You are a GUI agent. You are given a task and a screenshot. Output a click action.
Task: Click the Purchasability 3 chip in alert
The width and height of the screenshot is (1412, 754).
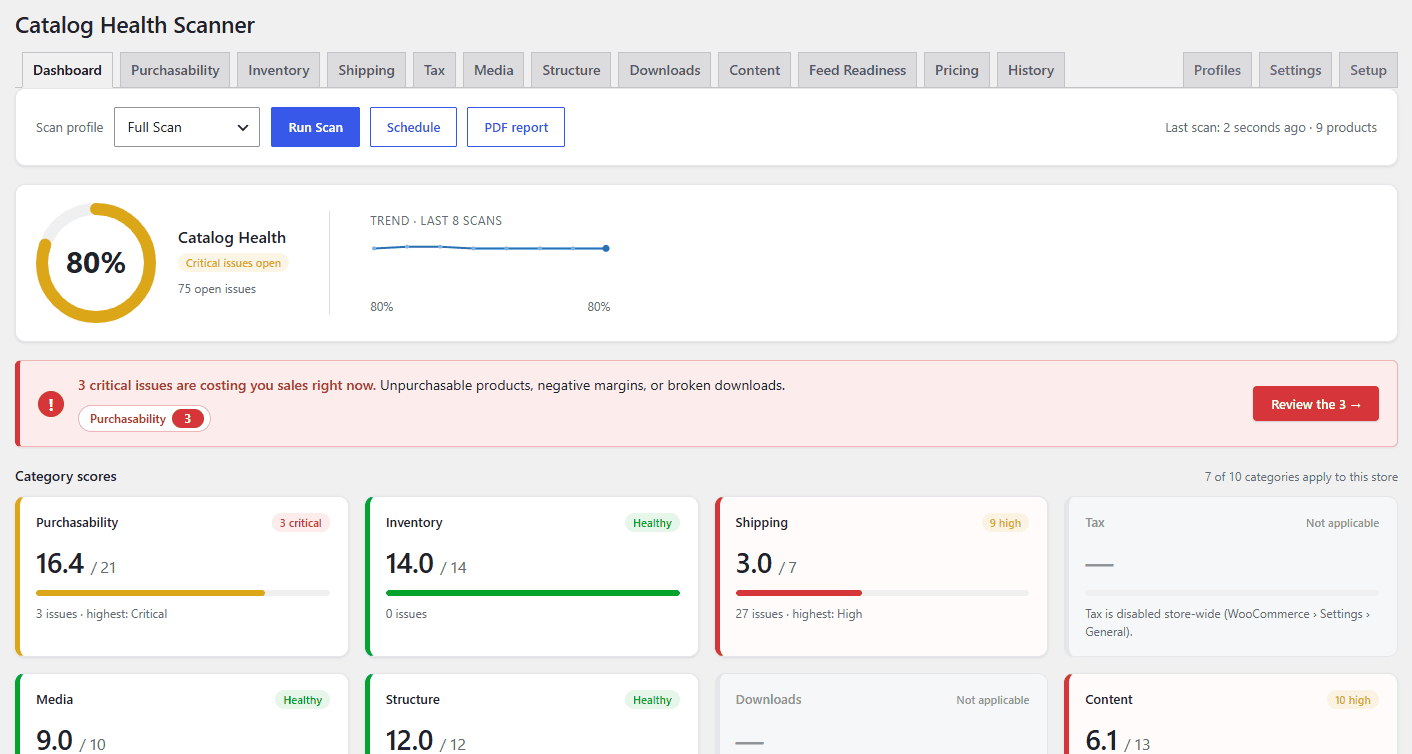144,419
